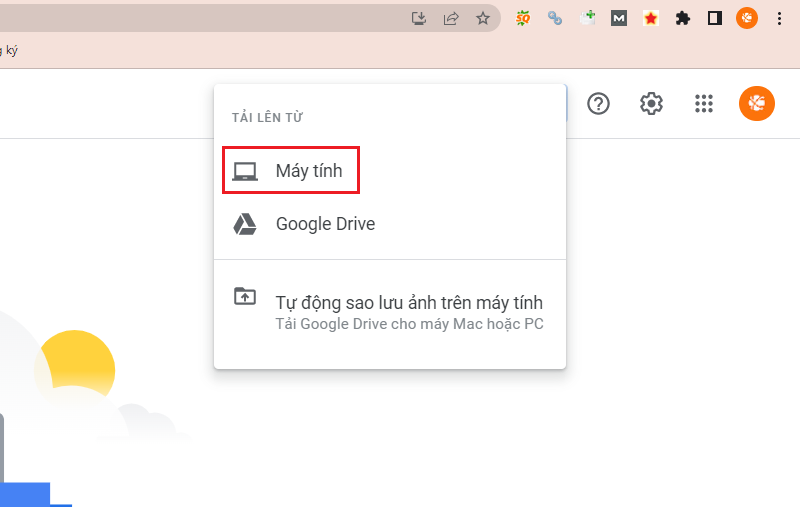Screen dimensions: 800x507
Task: Open the chain link extension icon
Action: [555, 19]
